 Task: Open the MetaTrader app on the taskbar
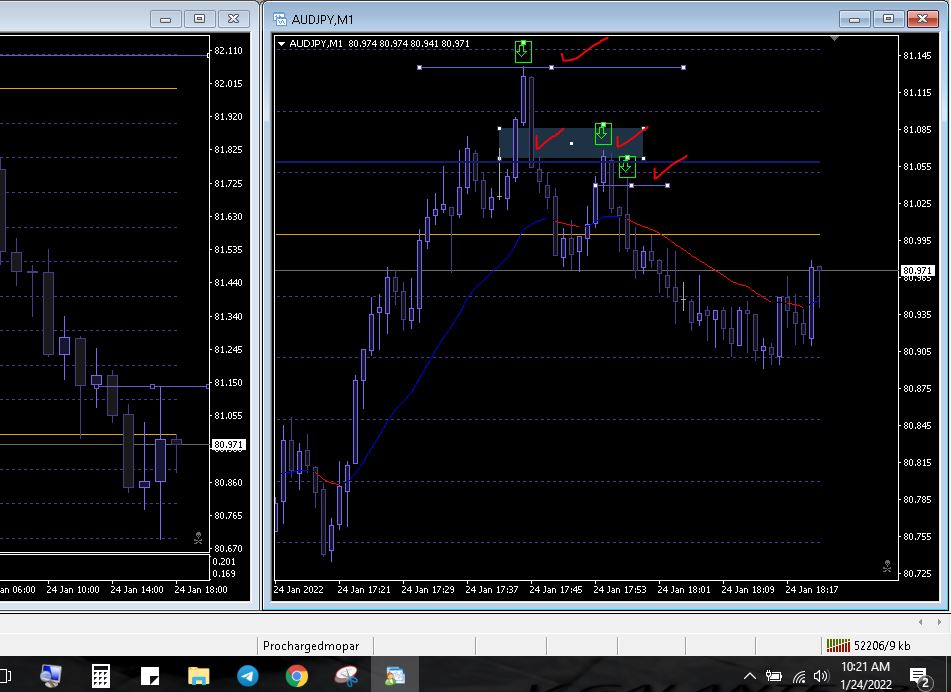tap(394, 676)
